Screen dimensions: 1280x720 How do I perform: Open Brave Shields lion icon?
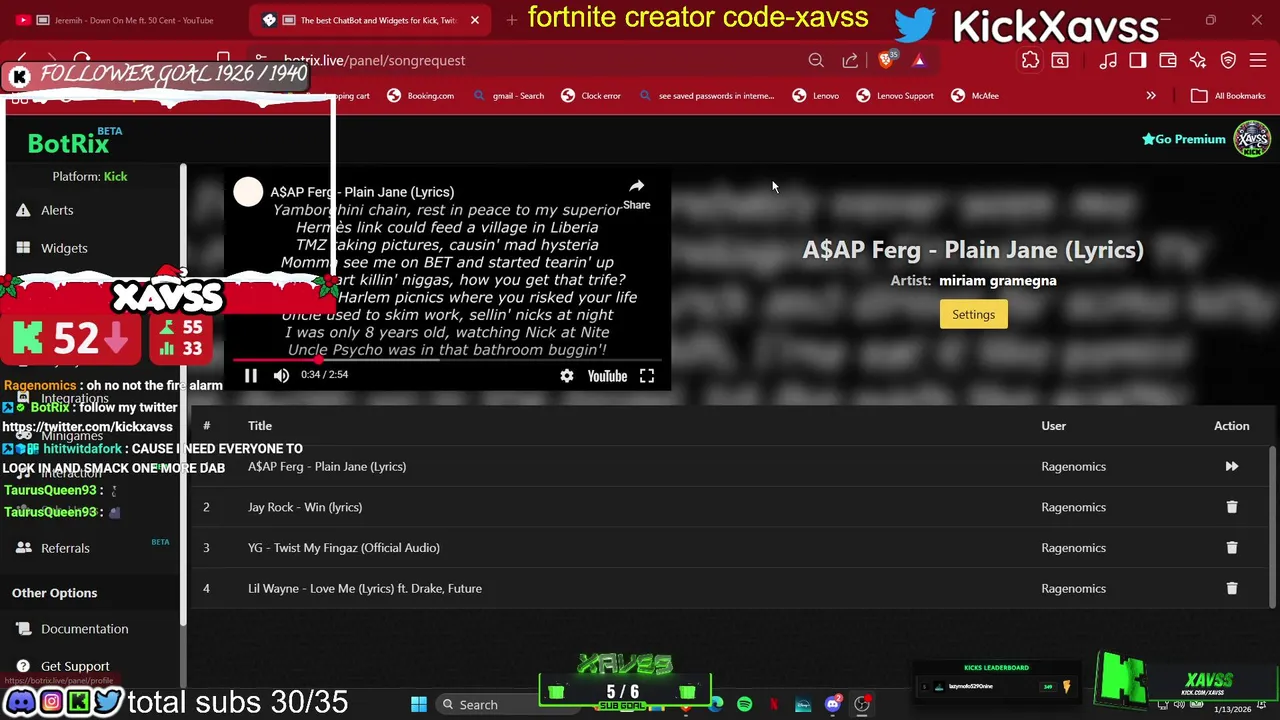[x=886, y=60]
